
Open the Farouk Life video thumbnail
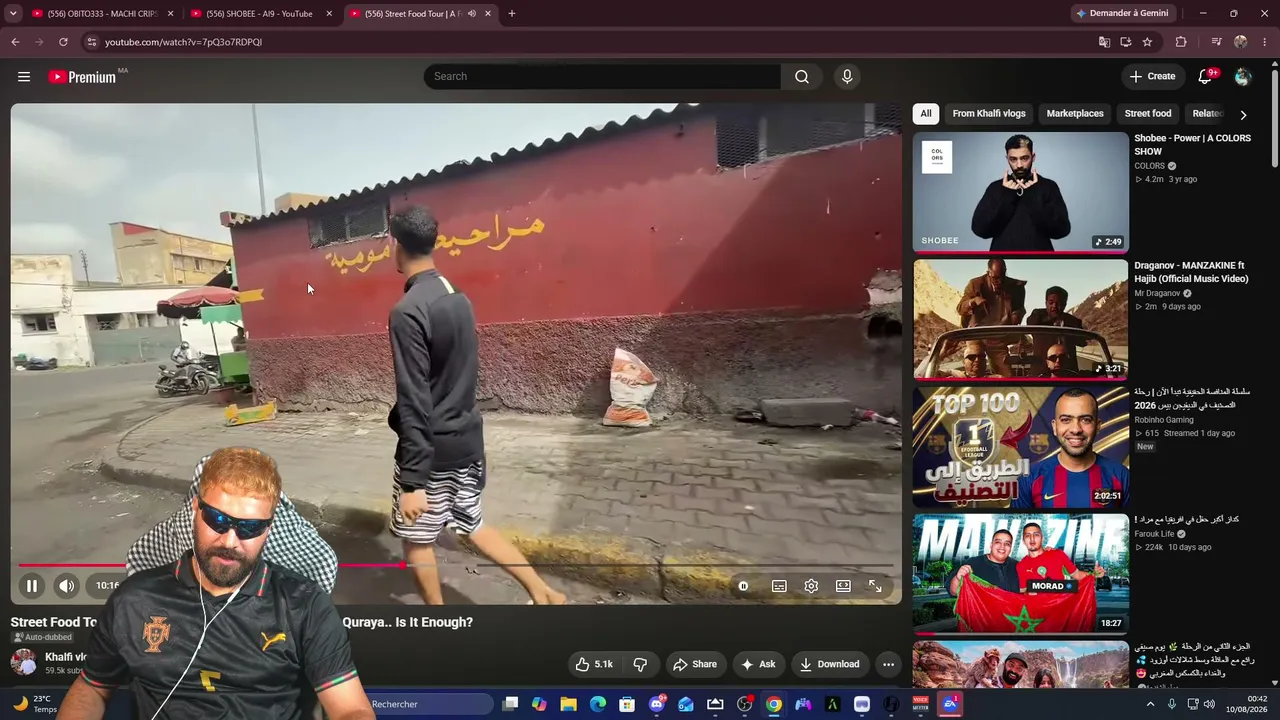point(1020,573)
